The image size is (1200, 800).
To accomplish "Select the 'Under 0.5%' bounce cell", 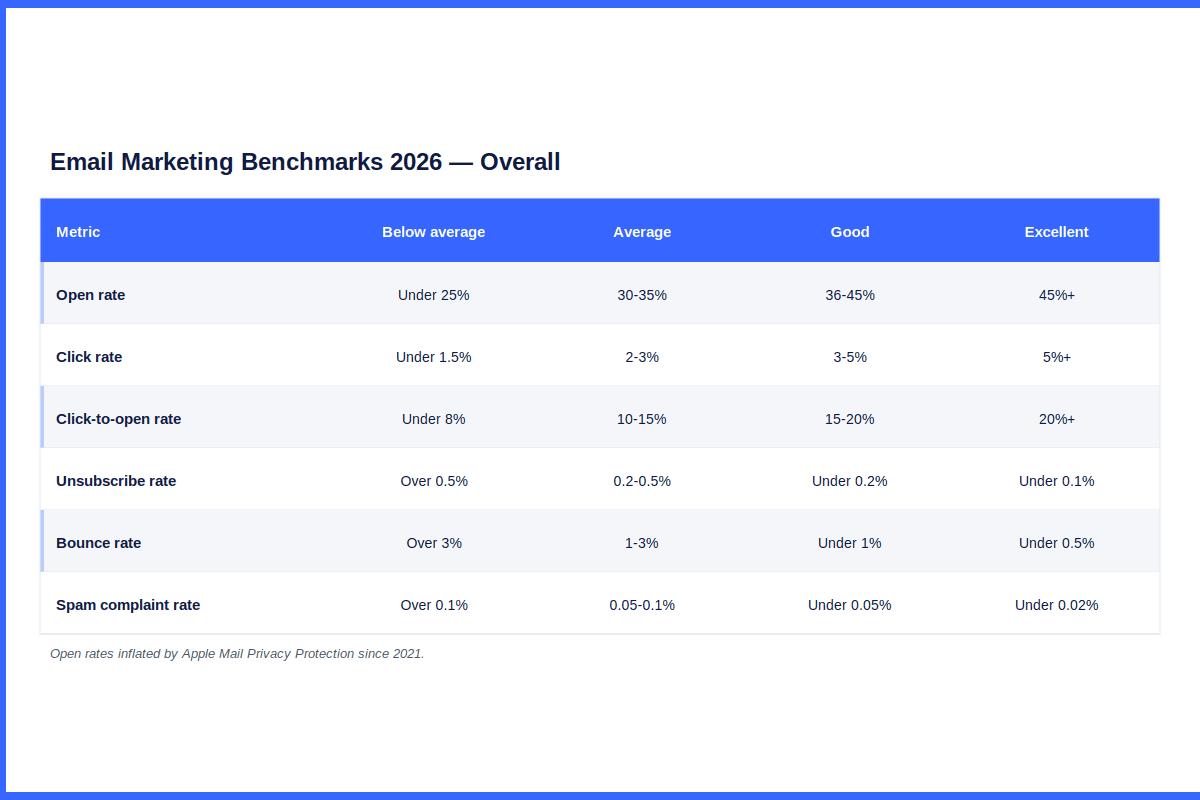I will (1057, 543).
